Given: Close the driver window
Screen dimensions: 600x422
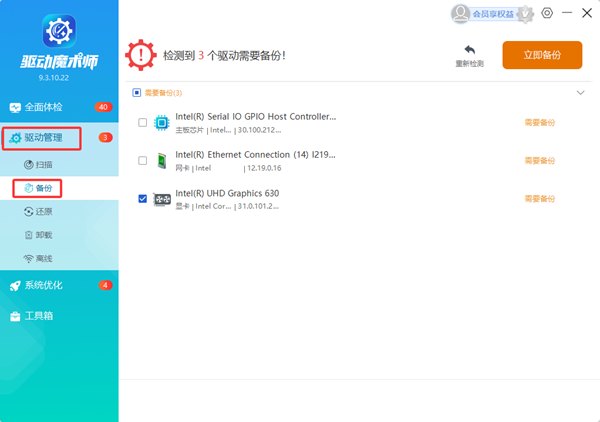Looking at the screenshot, I should coord(587,13).
